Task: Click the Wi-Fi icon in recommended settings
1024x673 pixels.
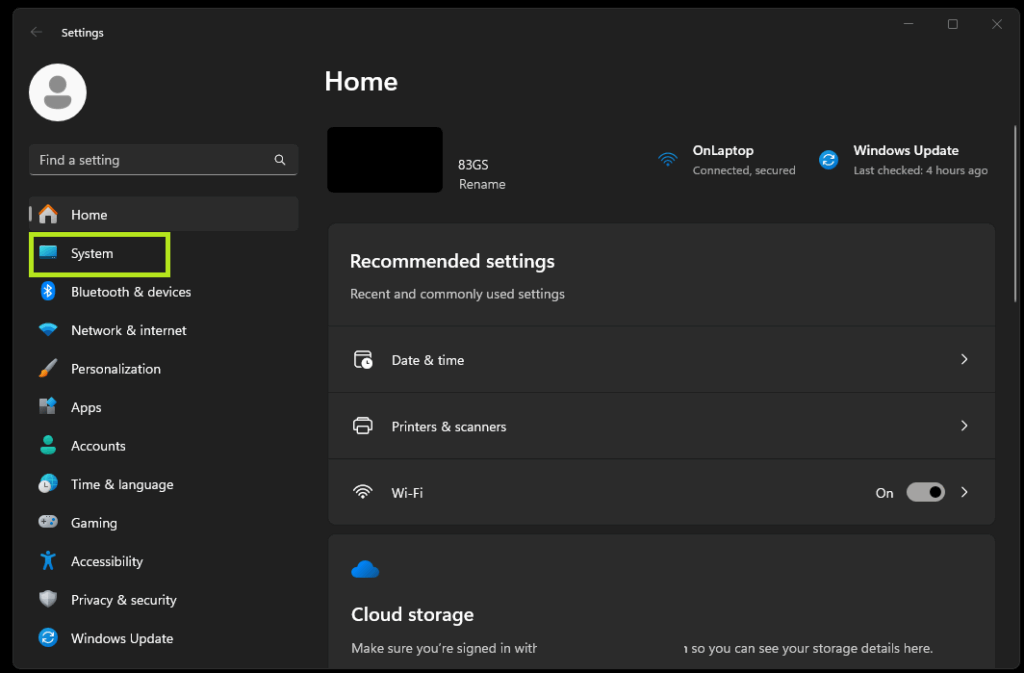Action: (362, 492)
